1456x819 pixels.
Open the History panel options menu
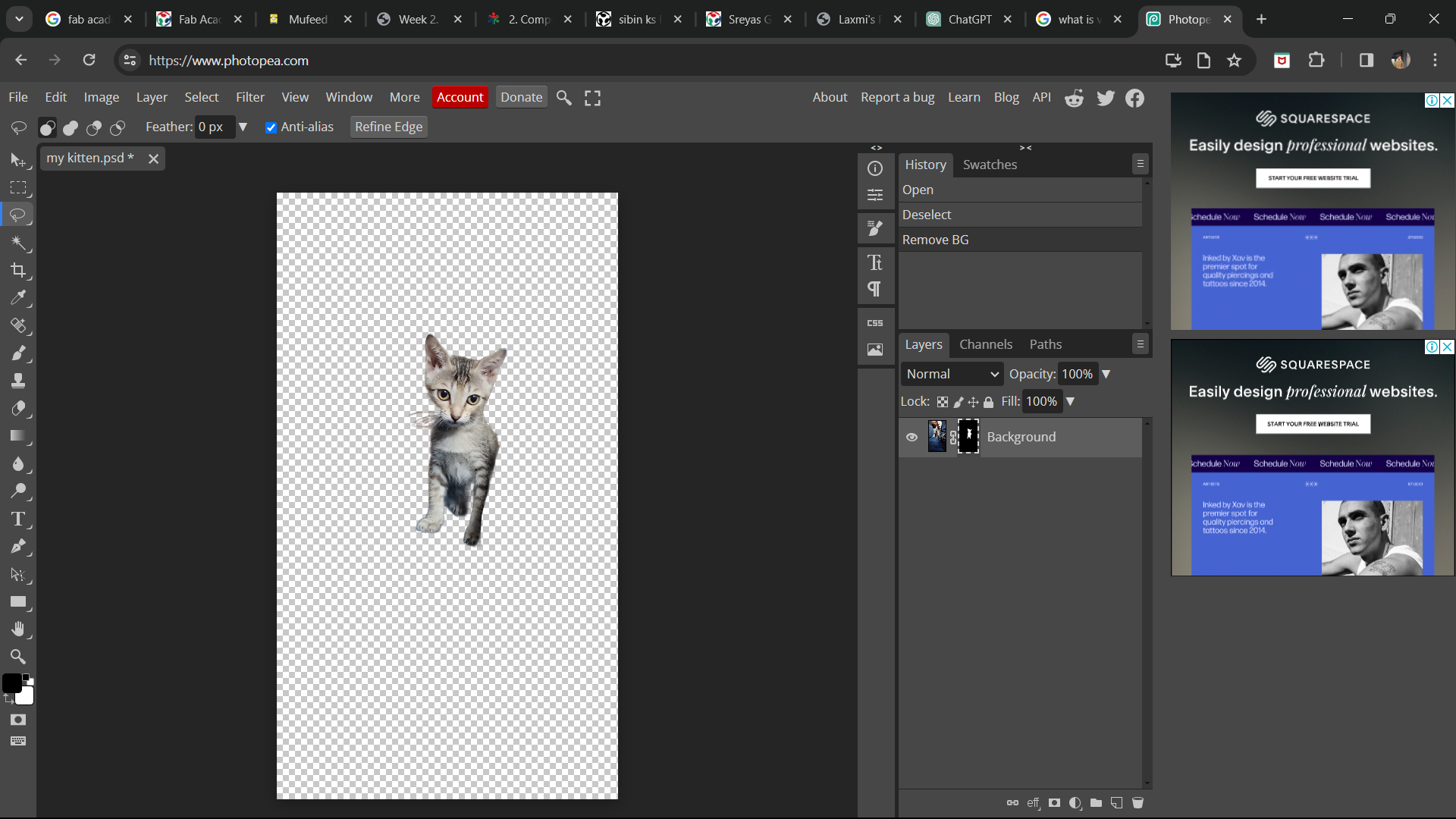pos(1140,164)
